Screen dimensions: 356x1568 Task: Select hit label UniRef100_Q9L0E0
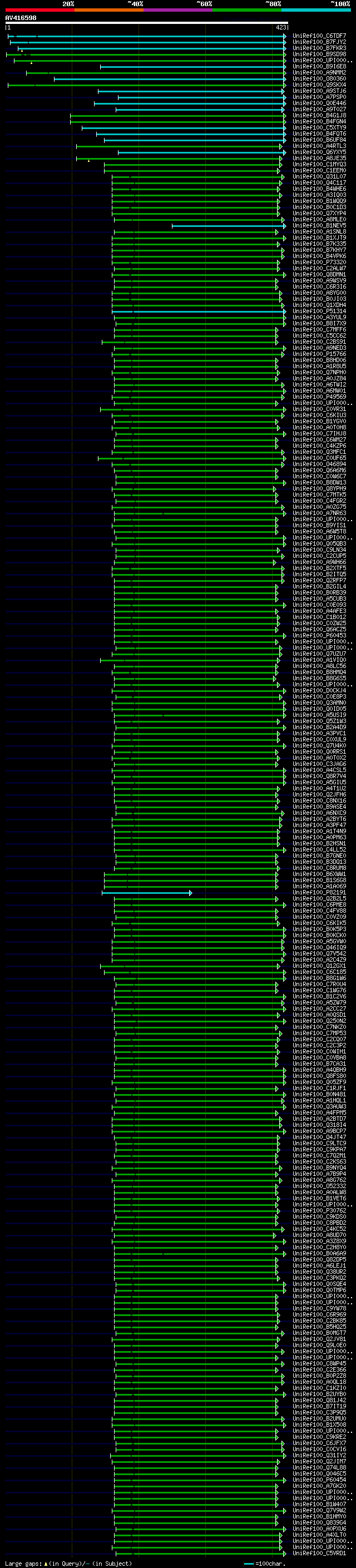(319, 1345)
